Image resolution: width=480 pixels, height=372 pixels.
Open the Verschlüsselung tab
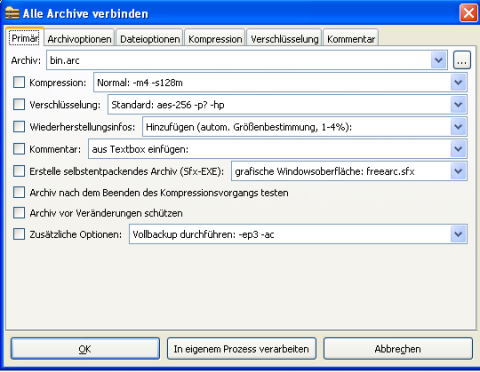(284, 39)
